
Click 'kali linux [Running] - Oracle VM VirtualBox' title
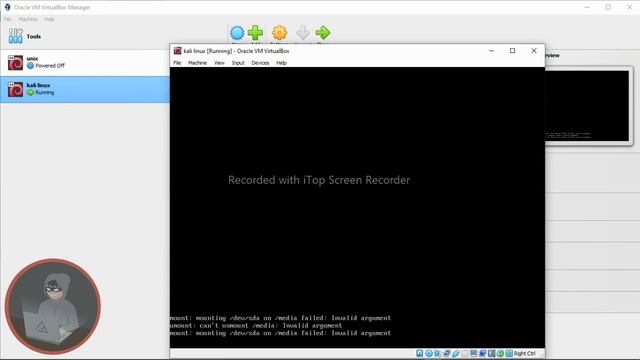236,51
